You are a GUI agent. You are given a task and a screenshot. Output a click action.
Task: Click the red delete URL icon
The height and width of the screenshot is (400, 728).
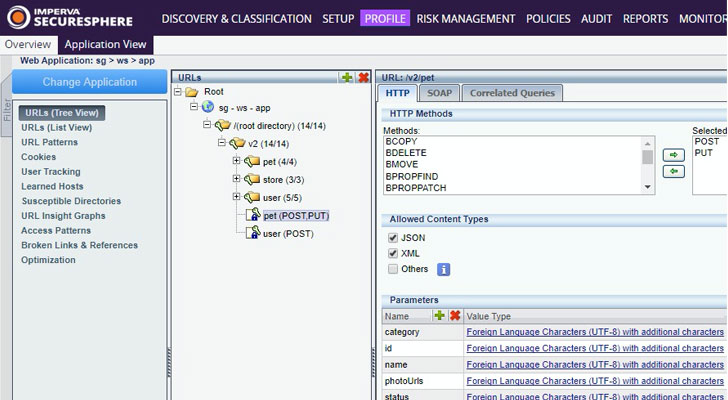pyautogui.click(x=363, y=77)
